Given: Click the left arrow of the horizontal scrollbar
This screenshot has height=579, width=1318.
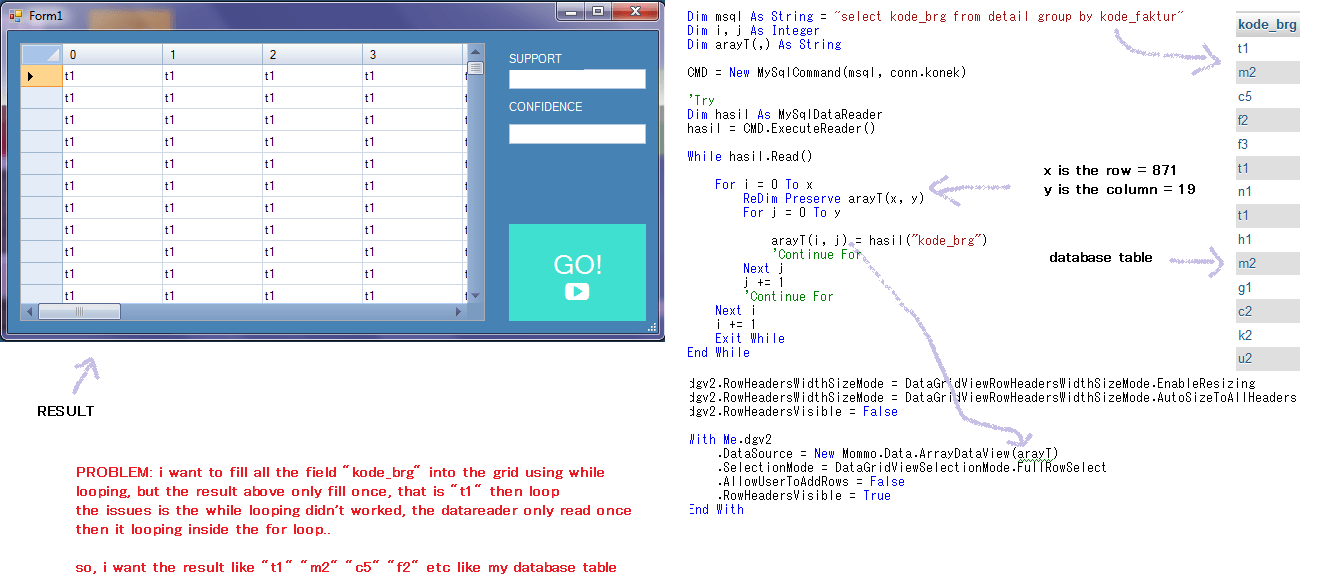Looking at the screenshot, I should [31, 311].
